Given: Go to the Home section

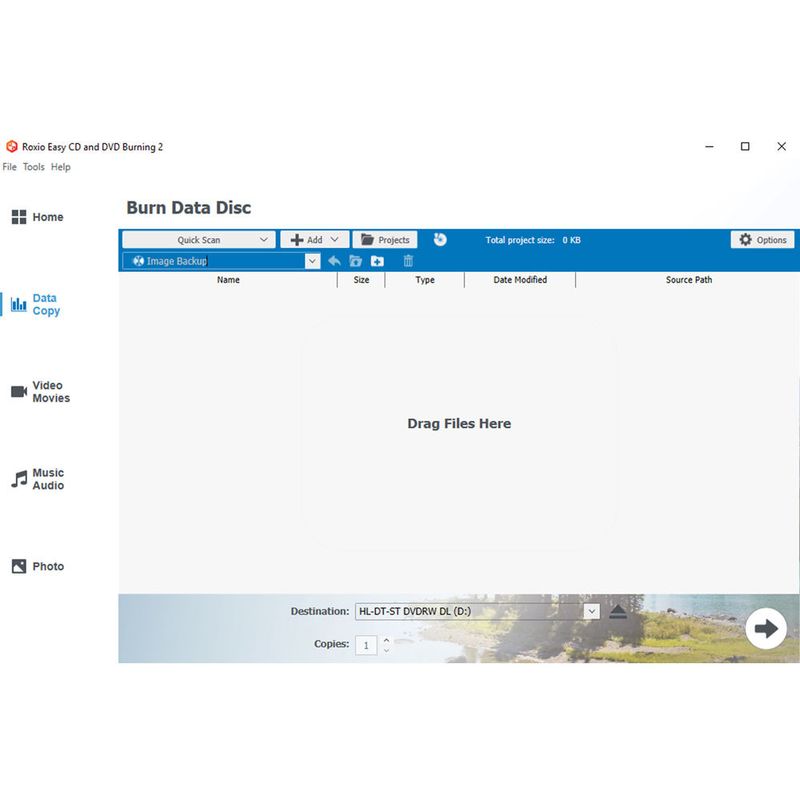Looking at the screenshot, I should pos(38,217).
